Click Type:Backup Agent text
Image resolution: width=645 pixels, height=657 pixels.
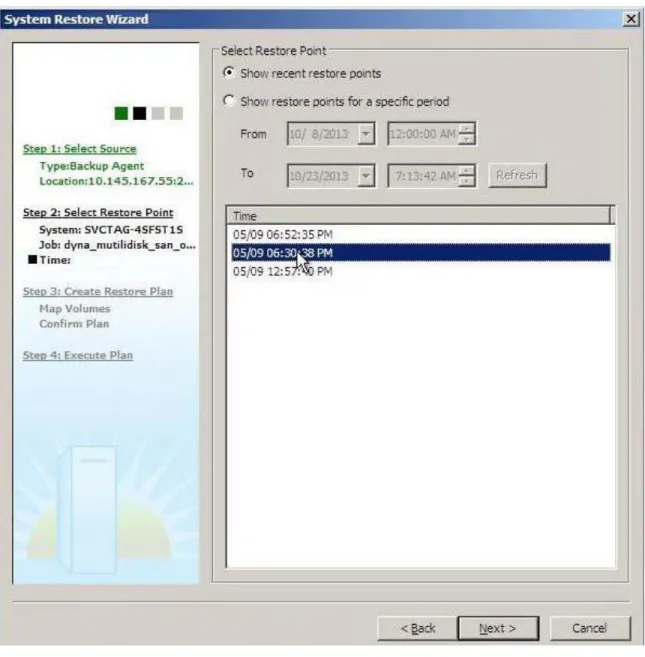pyautogui.click(x=92, y=166)
